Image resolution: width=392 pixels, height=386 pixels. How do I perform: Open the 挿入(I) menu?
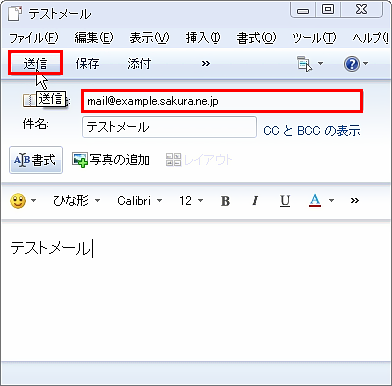203,38
